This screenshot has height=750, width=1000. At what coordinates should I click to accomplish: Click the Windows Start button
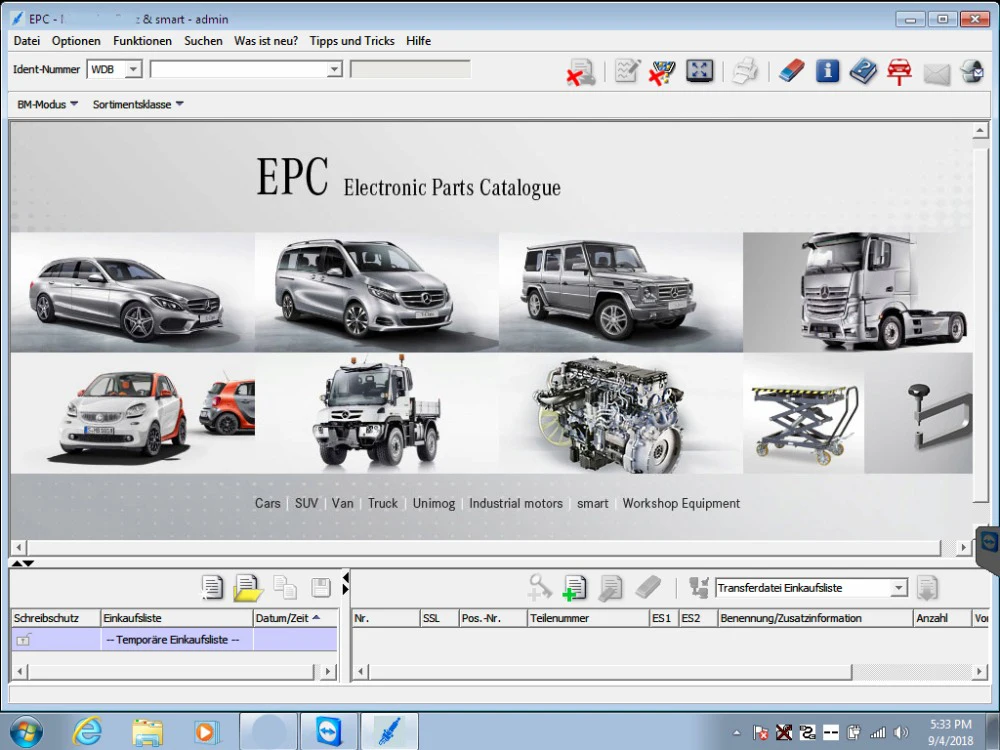pyautogui.click(x=26, y=732)
